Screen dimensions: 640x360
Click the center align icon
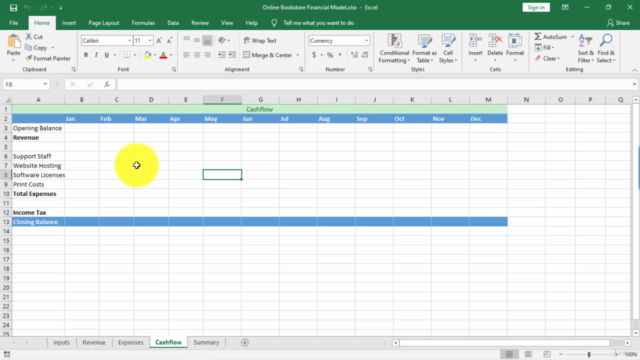(x=197, y=55)
